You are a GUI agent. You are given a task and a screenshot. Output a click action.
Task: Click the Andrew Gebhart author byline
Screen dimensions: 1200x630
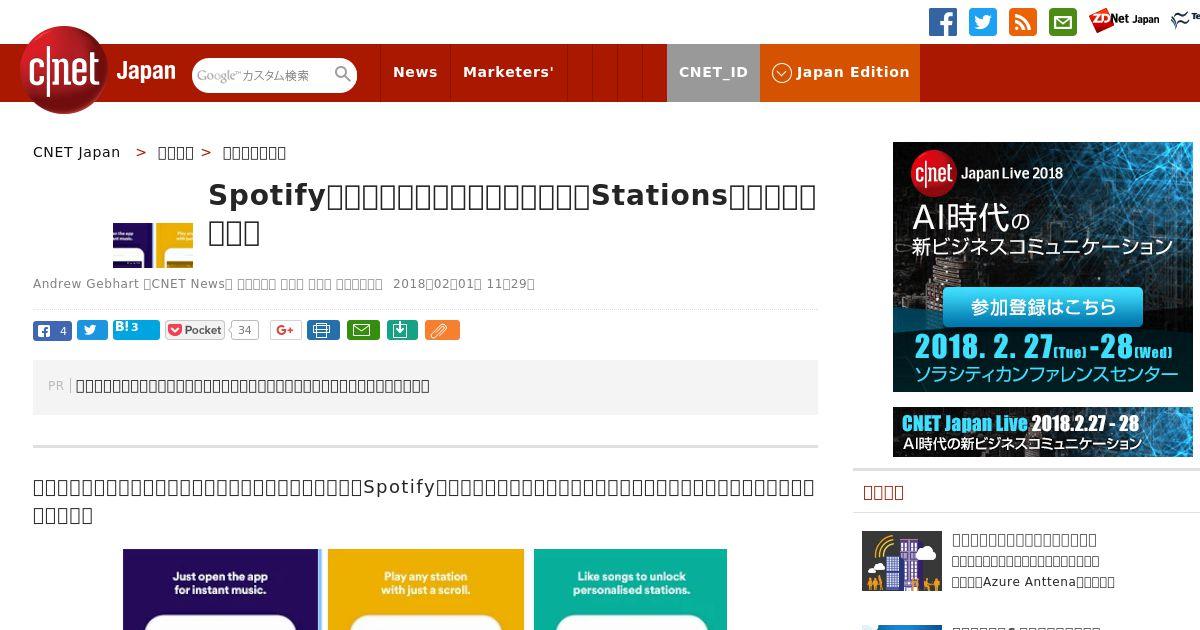tap(86, 284)
